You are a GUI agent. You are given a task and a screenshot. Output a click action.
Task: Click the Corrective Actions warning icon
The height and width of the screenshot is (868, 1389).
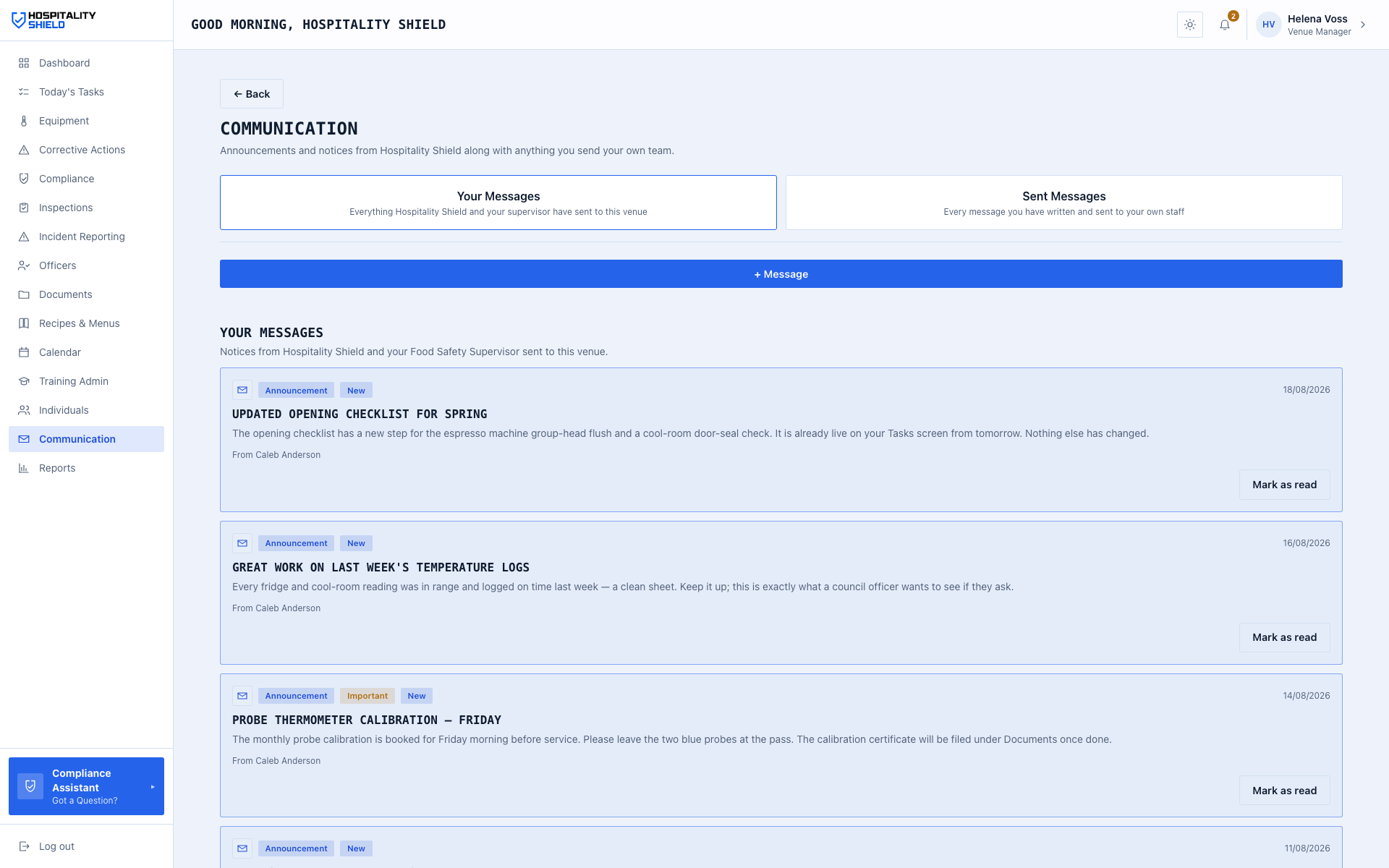tap(24, 150)
